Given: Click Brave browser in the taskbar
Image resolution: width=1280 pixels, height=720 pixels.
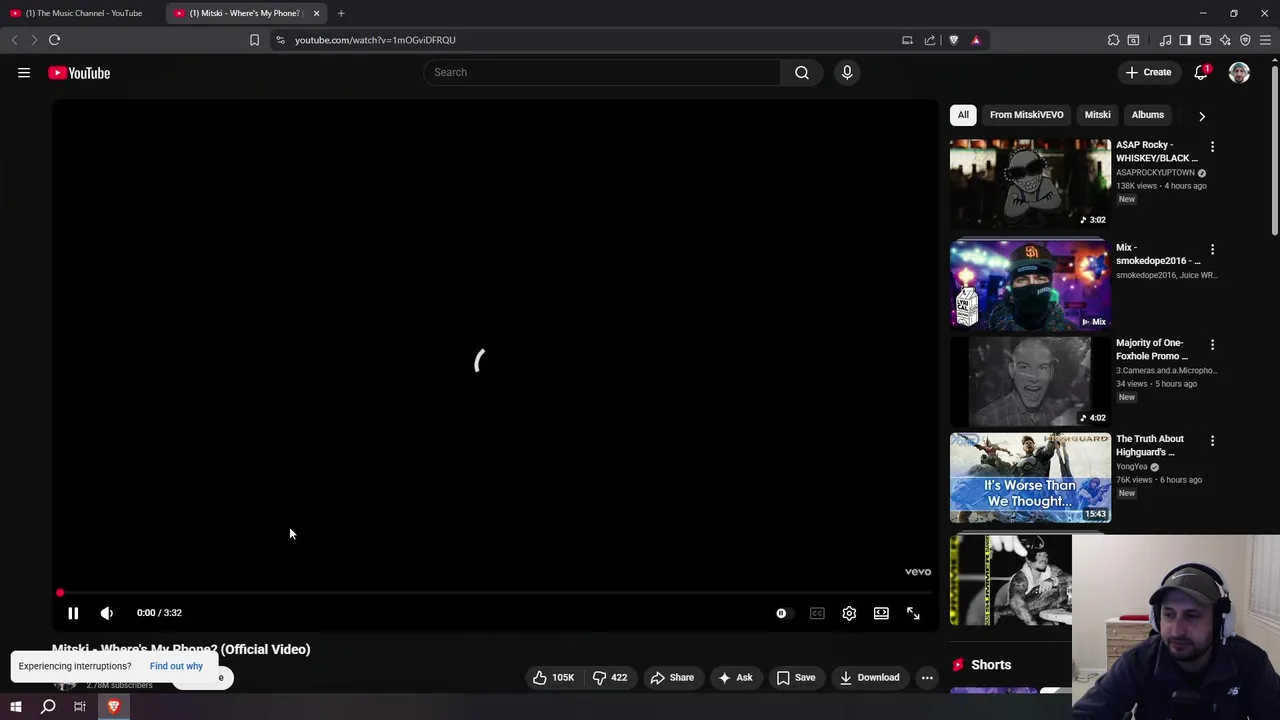Looking at the screenshot, I should pyautogui.click(x=113, y=707).
